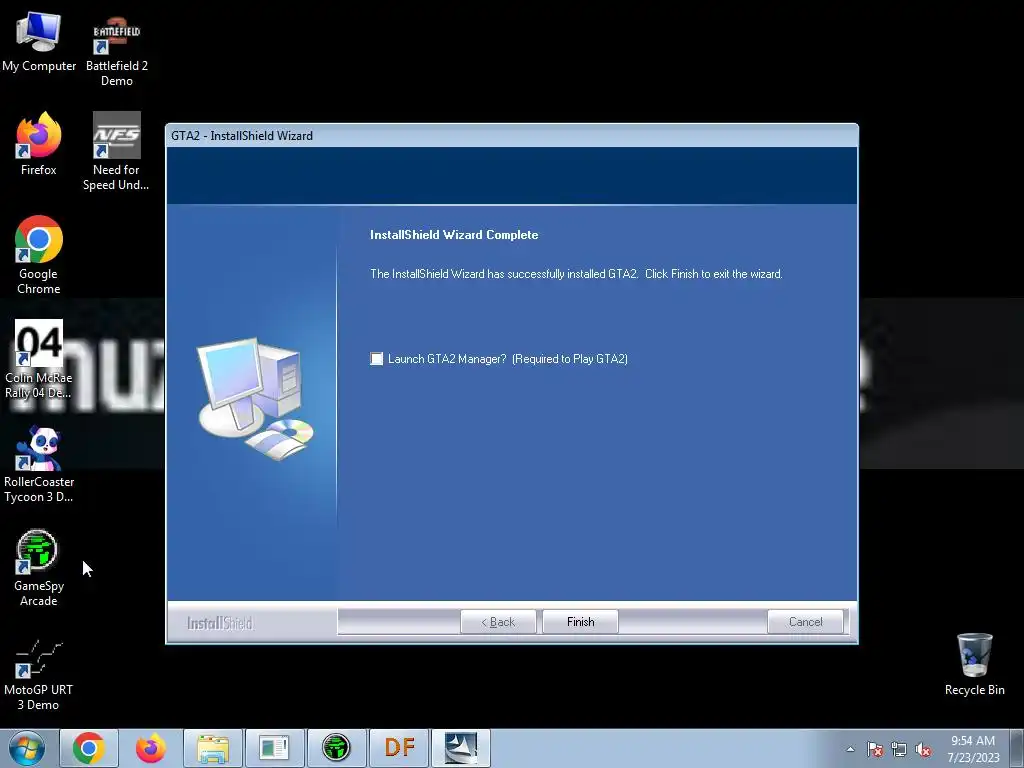The height and width of the screenshot is (768, 1024).
Task: Open Firefox from the taskbar
Action: (x=151, y=748)
